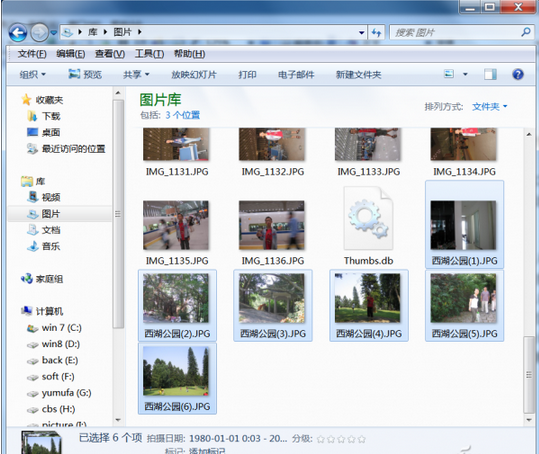Select the 西湖公园(4).JPG thumbnail

pos(368,306)
